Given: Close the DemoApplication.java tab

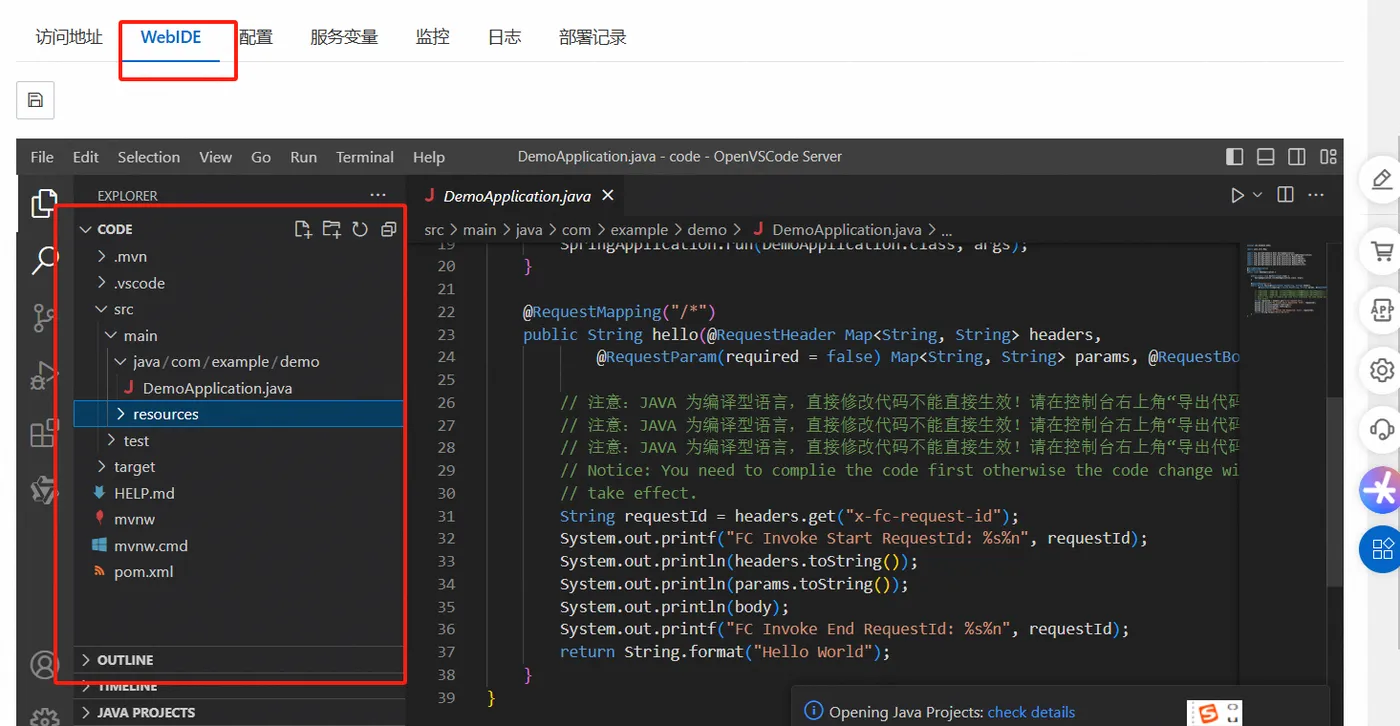Looking at the screenshot, I should tap(607, 195).
